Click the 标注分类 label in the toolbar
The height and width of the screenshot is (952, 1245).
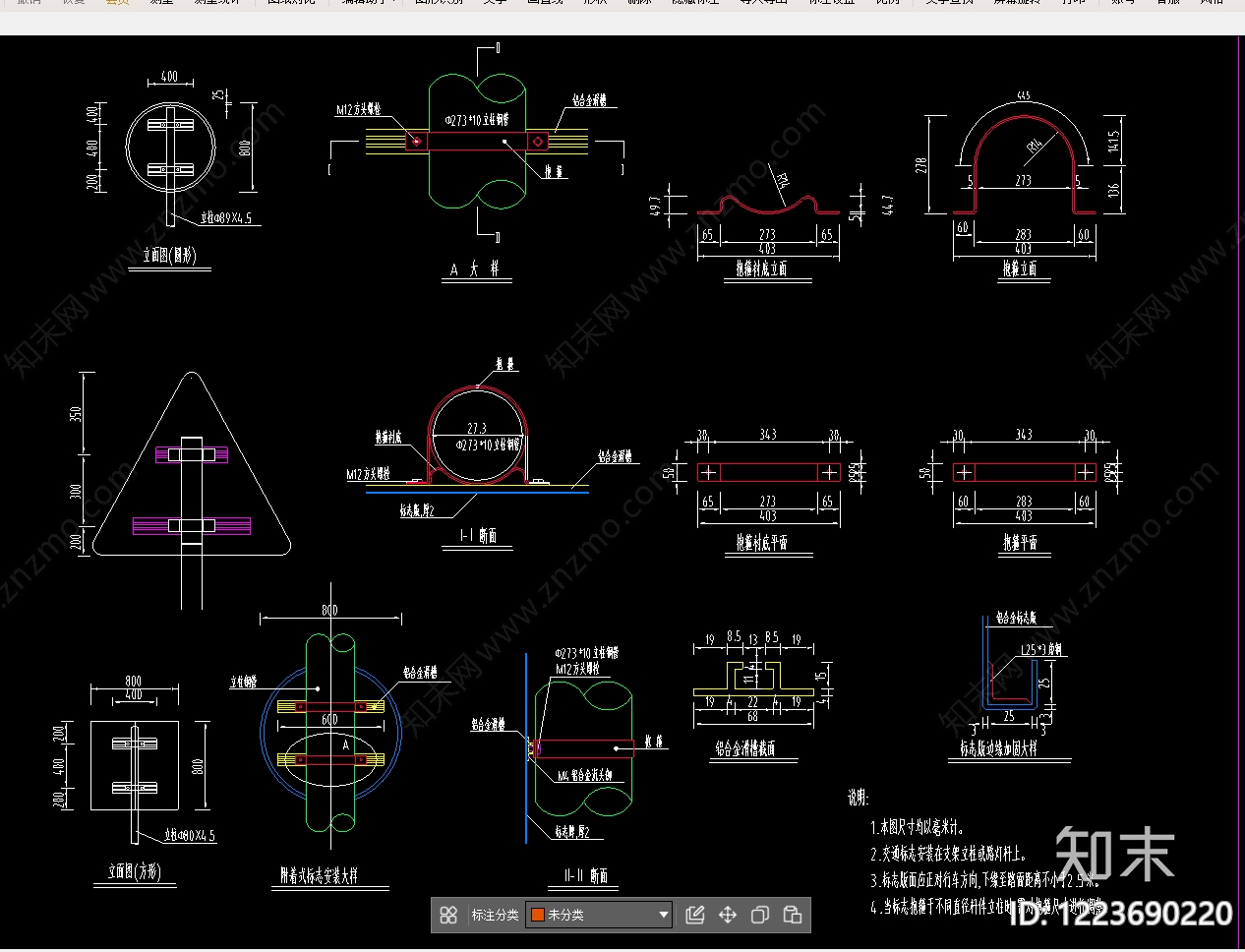tap(495, 915)
